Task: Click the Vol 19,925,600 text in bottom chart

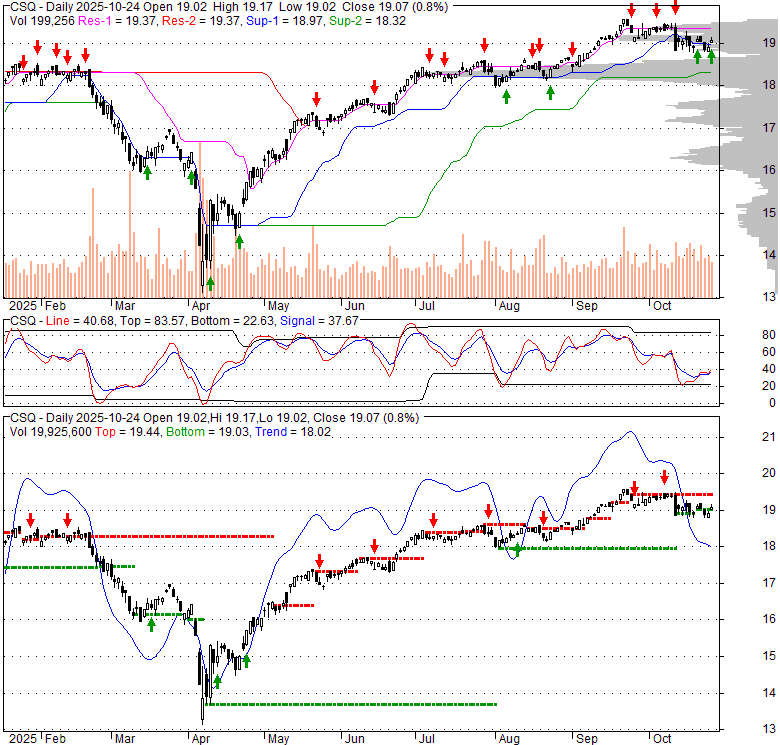Action: tap(50, 432)
